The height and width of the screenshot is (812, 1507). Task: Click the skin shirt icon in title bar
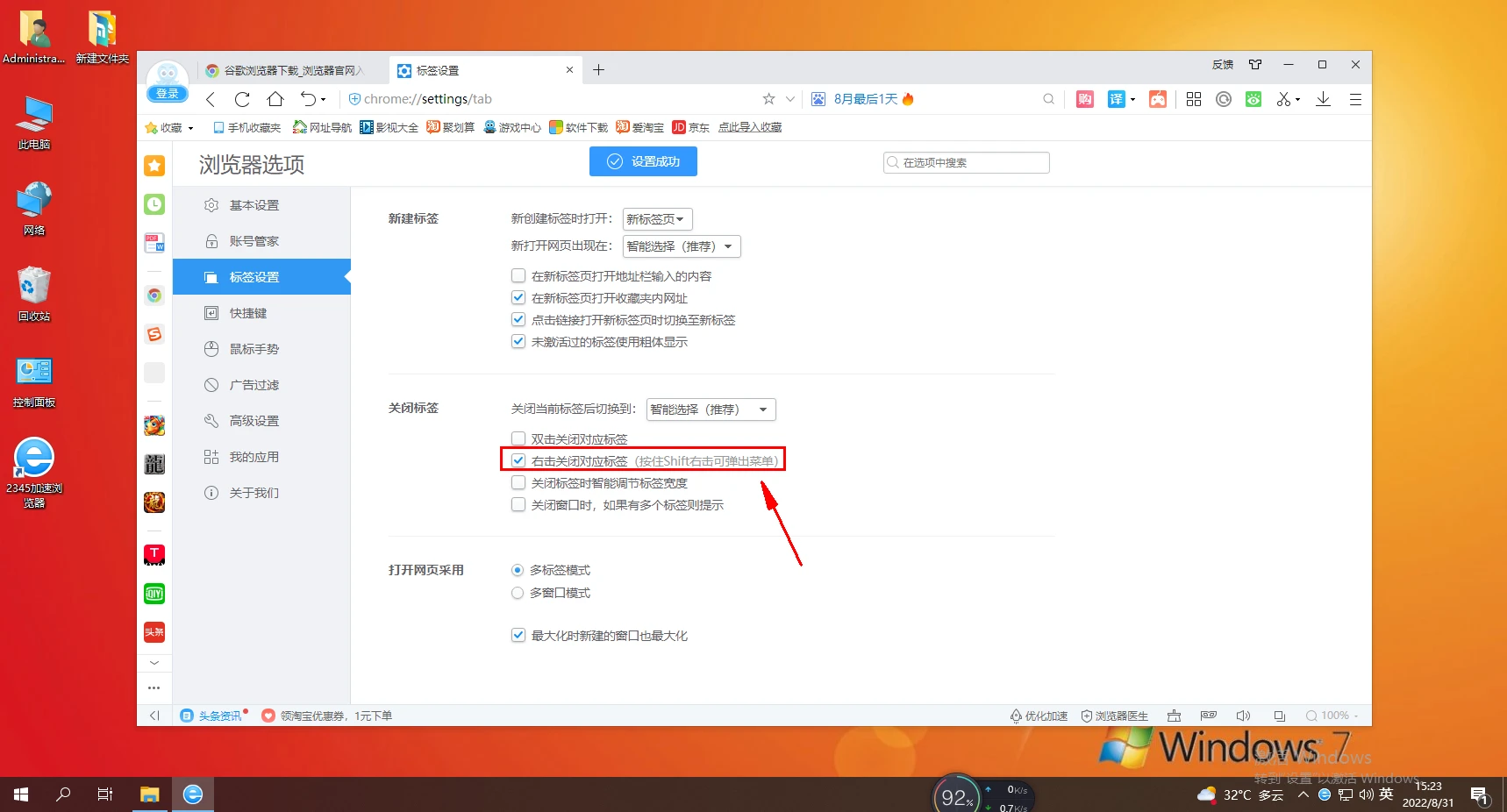tap(1255, 65)
